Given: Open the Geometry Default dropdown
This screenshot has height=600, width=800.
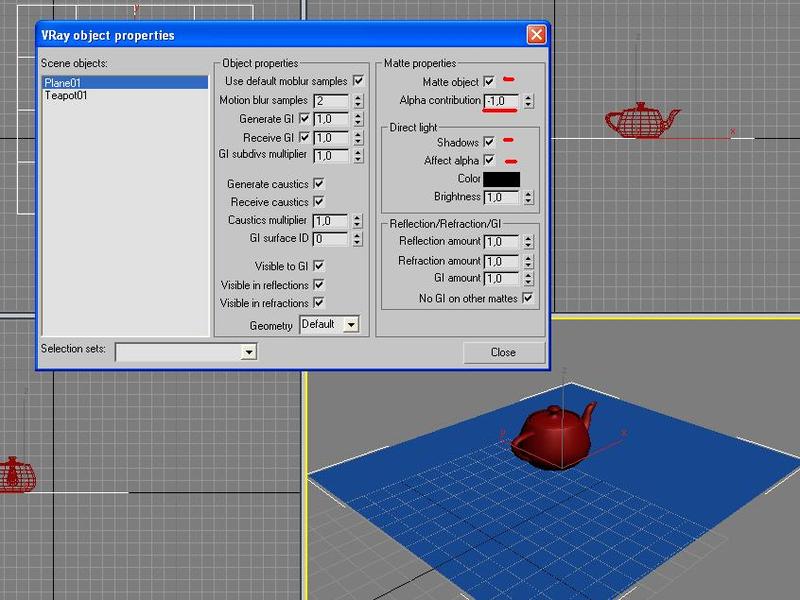Looking at the screenshot, I should point(330,324).
